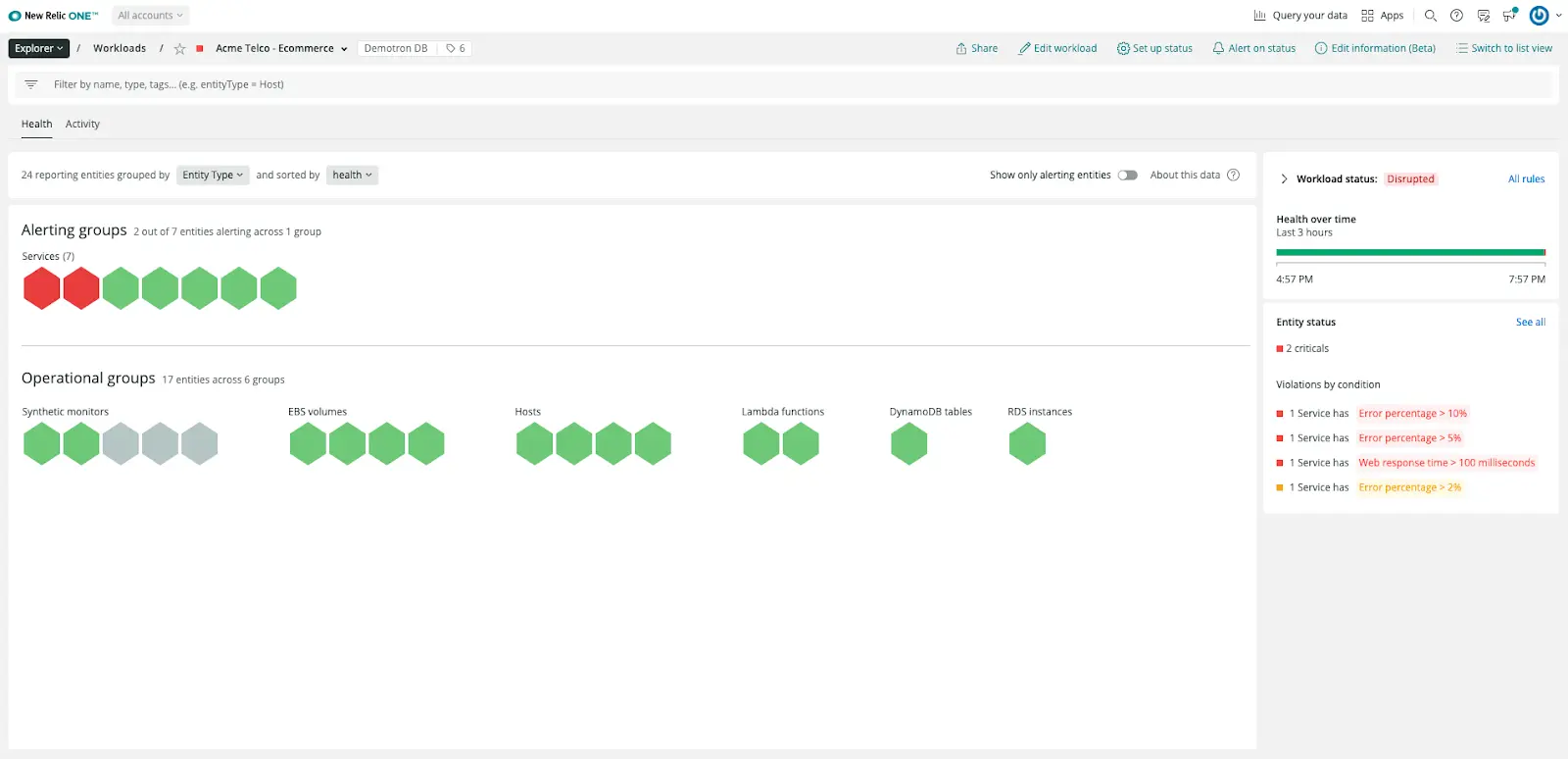This screenshot has height=759, width=1568.
Task: Open Acme Telco - Ecommerce workload dropdown
Action: [x=281, y=48]
